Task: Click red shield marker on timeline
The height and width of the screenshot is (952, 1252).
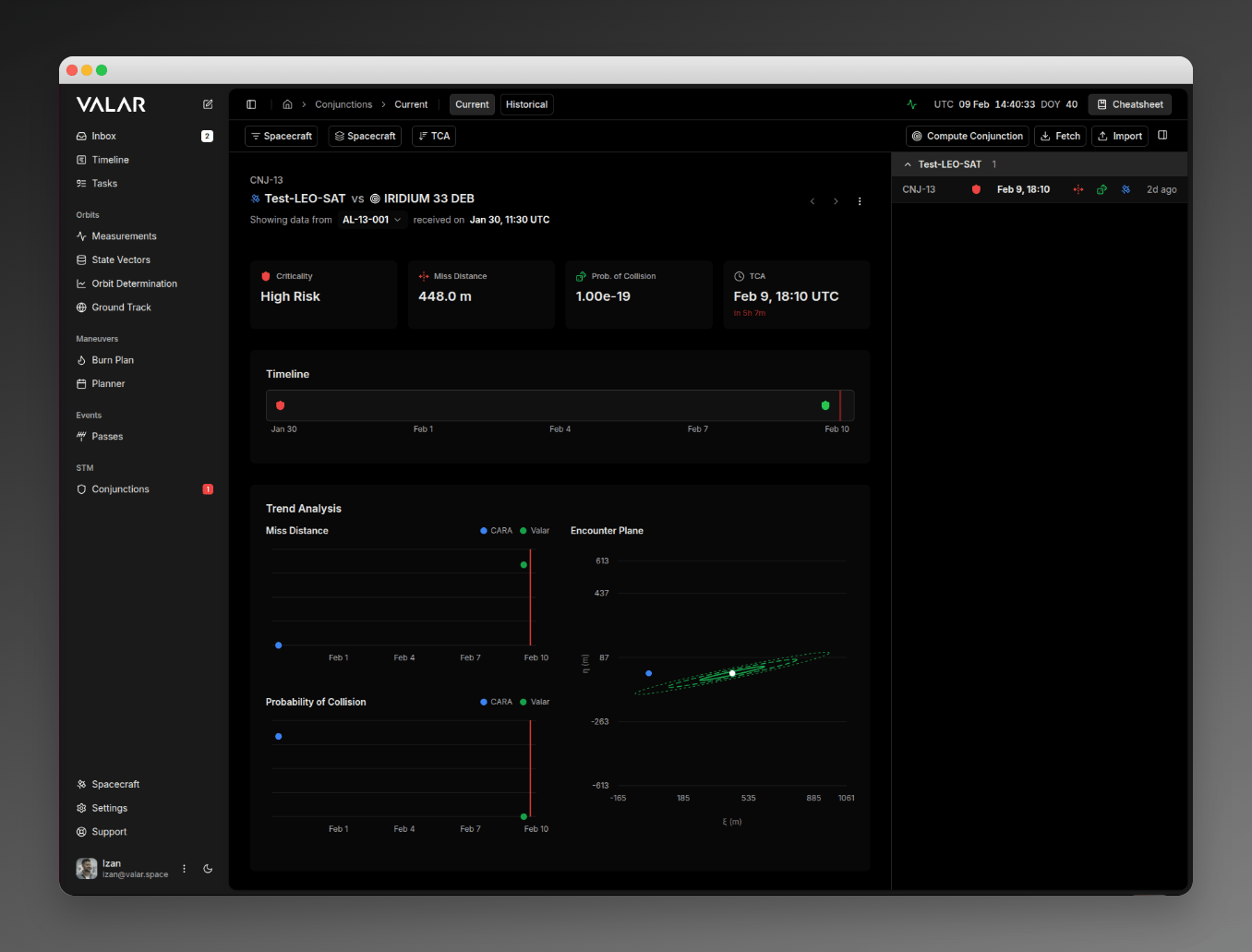Action: coord(281,405)
